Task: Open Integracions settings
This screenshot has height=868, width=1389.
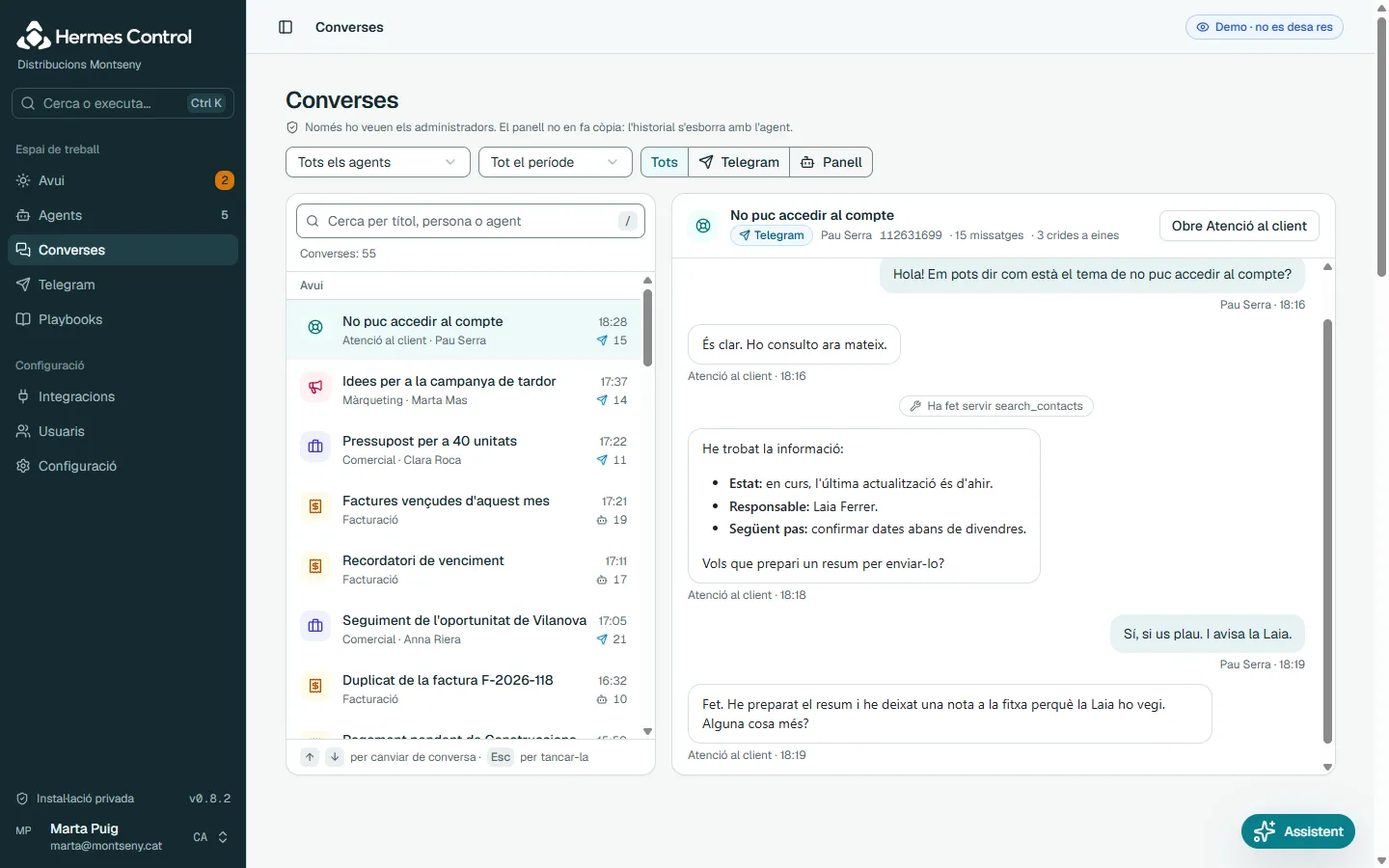Action: click(x=123, y=396)
